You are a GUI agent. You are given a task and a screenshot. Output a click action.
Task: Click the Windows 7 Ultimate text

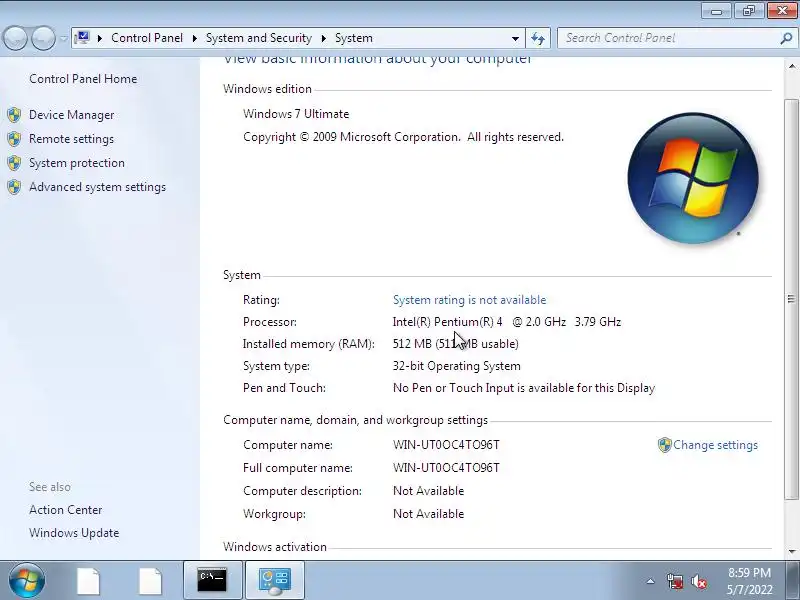pyautogui.click(x=296, y=114)
